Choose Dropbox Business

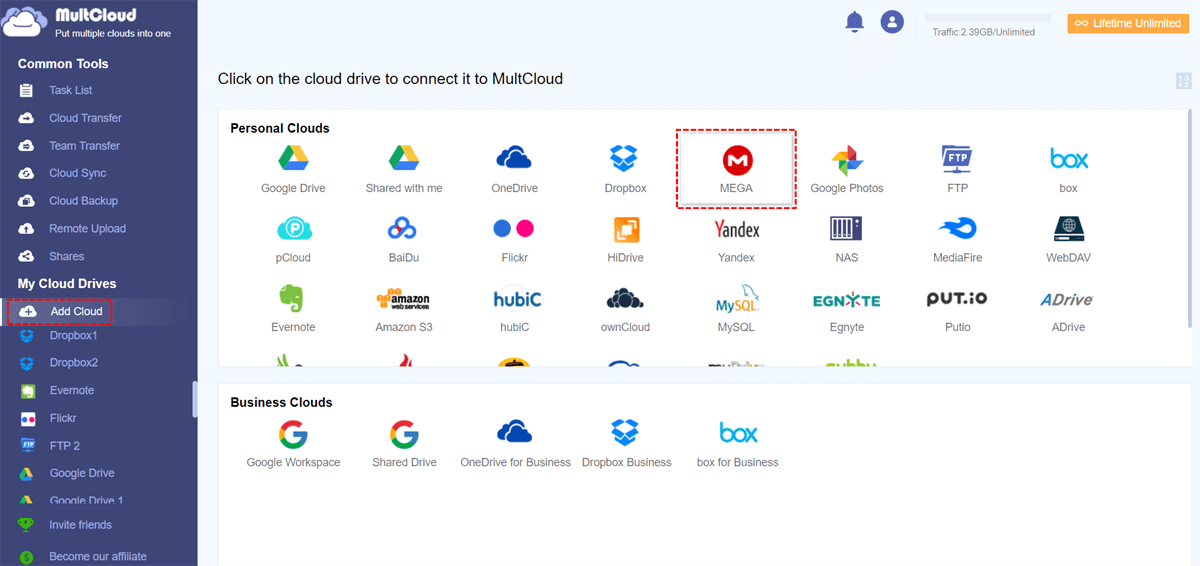click(626, 443)
